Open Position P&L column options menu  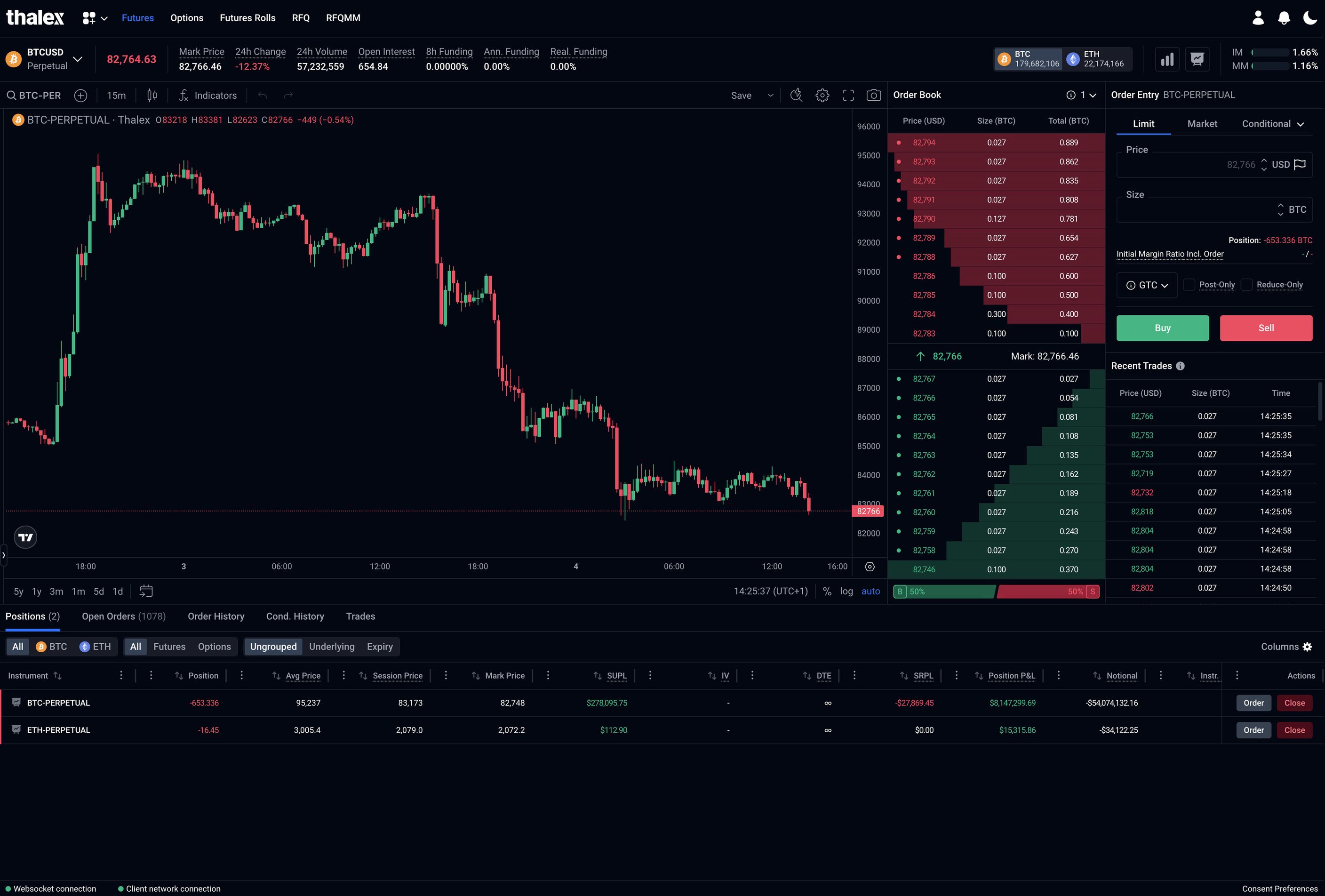[x=1059, y=675]
